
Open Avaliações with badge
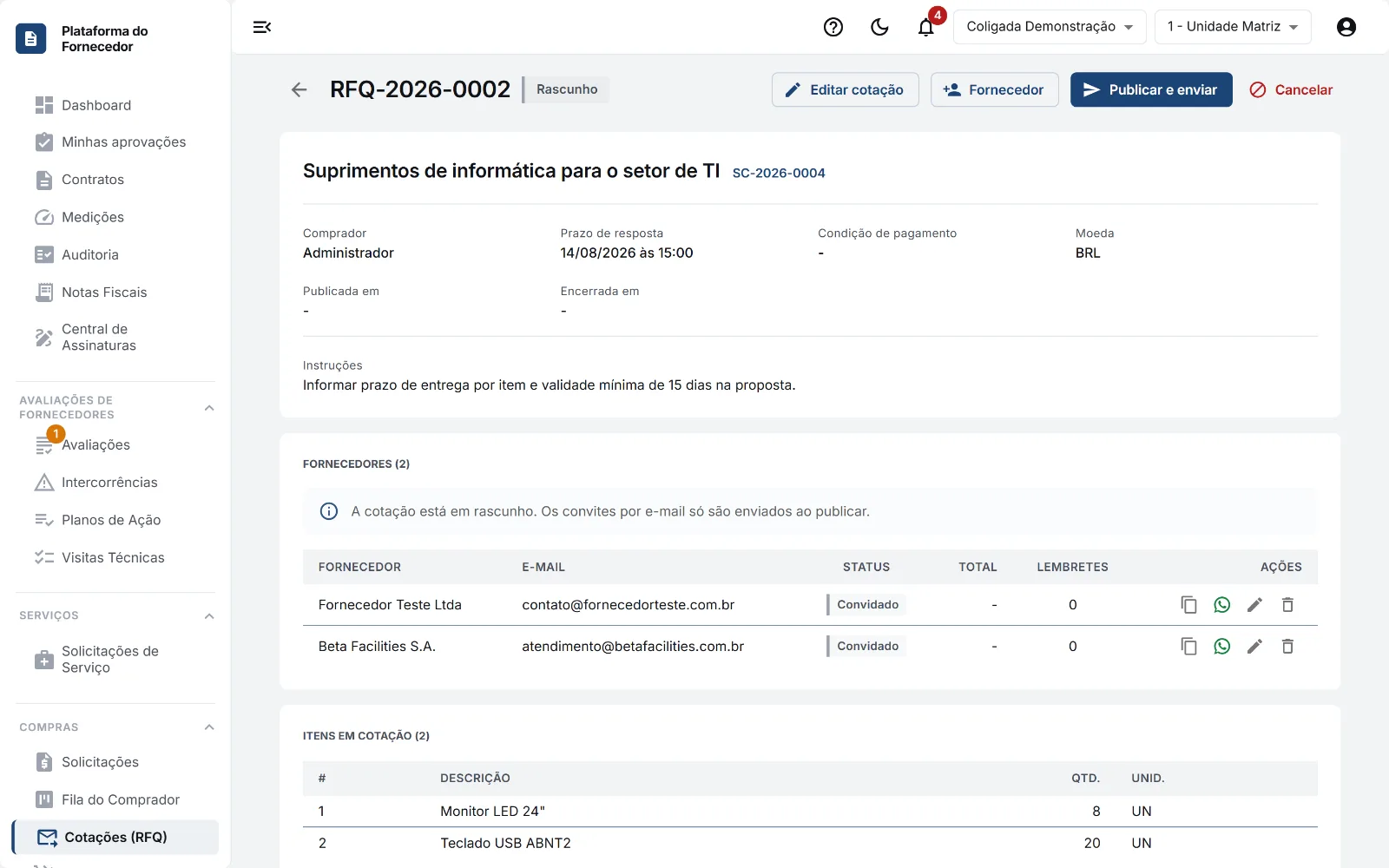[x=115, y=445]
